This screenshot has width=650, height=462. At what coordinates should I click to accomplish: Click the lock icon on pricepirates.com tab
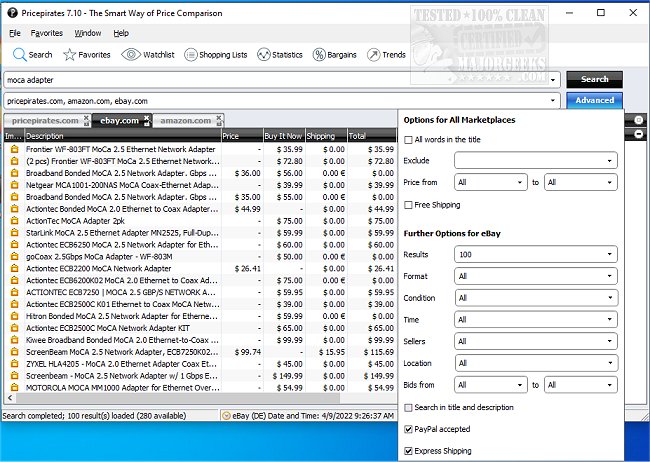coord(86,124)
